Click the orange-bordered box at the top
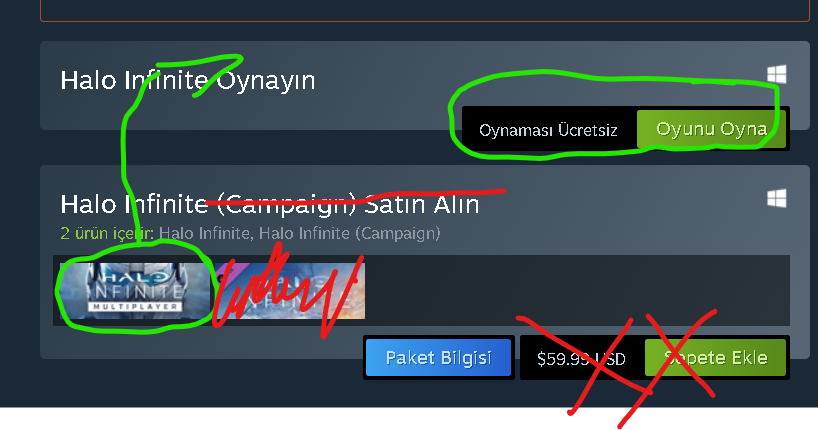 coord(425,10)
